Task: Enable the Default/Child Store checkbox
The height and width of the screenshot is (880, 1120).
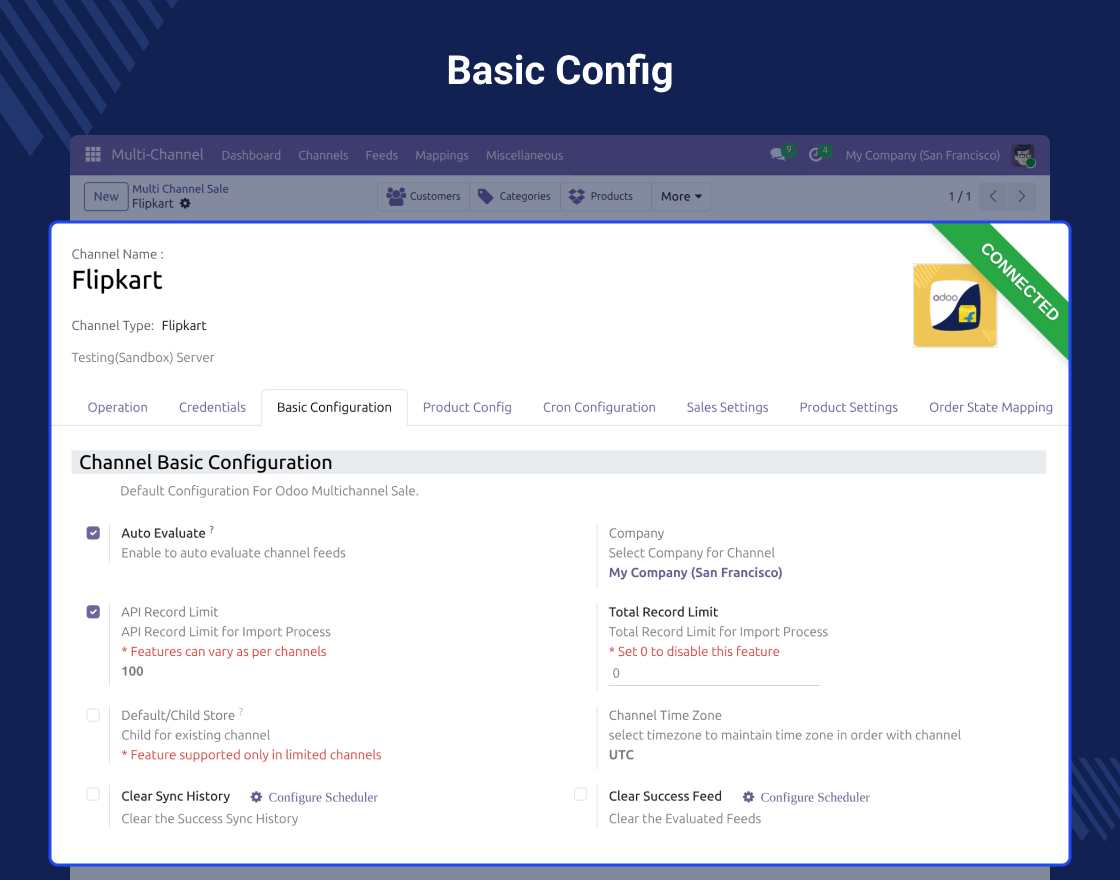Action: coord(93,715)
